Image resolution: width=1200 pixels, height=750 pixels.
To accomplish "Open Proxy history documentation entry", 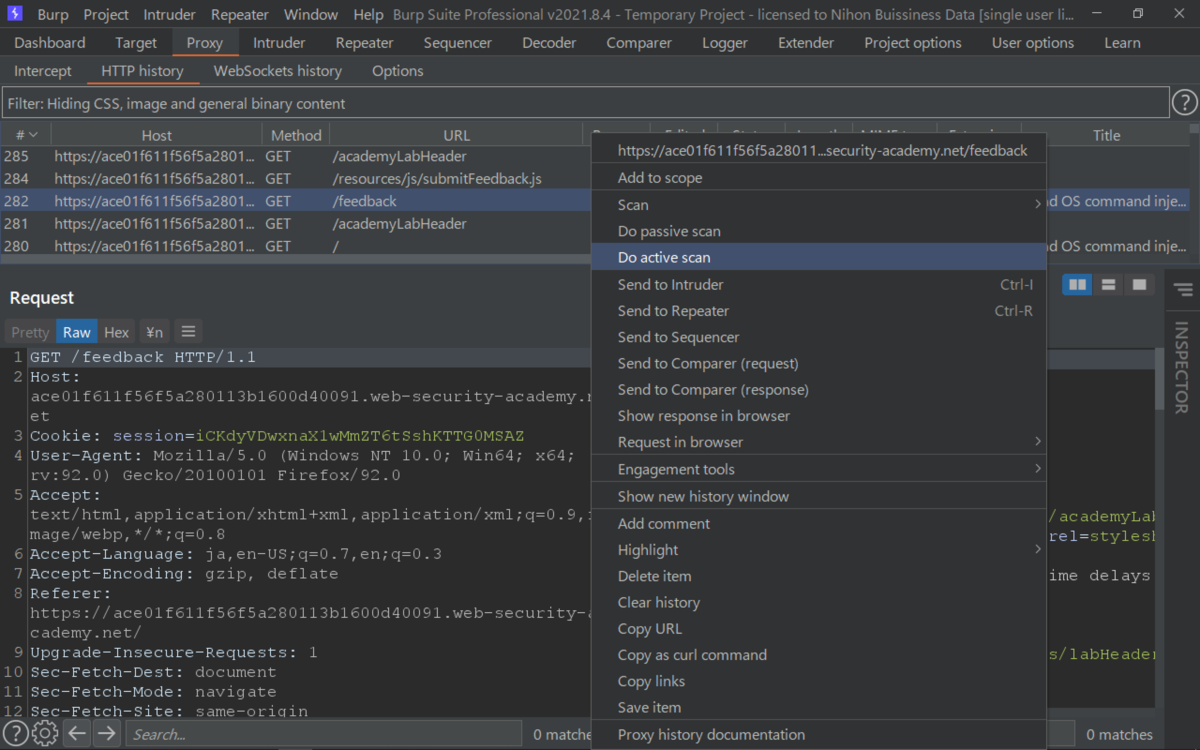I will pos(818,735).
